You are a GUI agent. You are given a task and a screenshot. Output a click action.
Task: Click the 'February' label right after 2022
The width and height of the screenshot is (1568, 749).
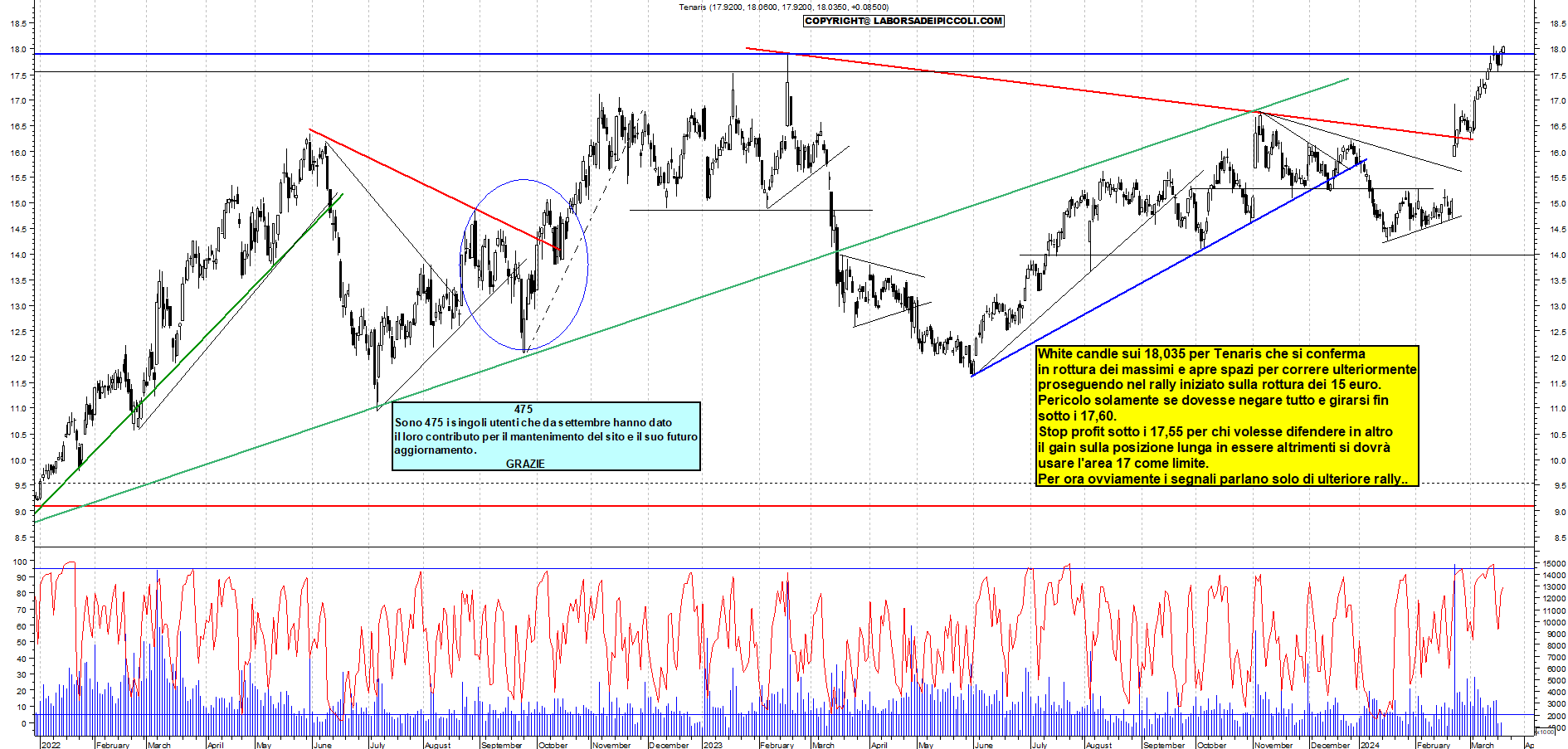pyautogui.click(x=113, y=745)
